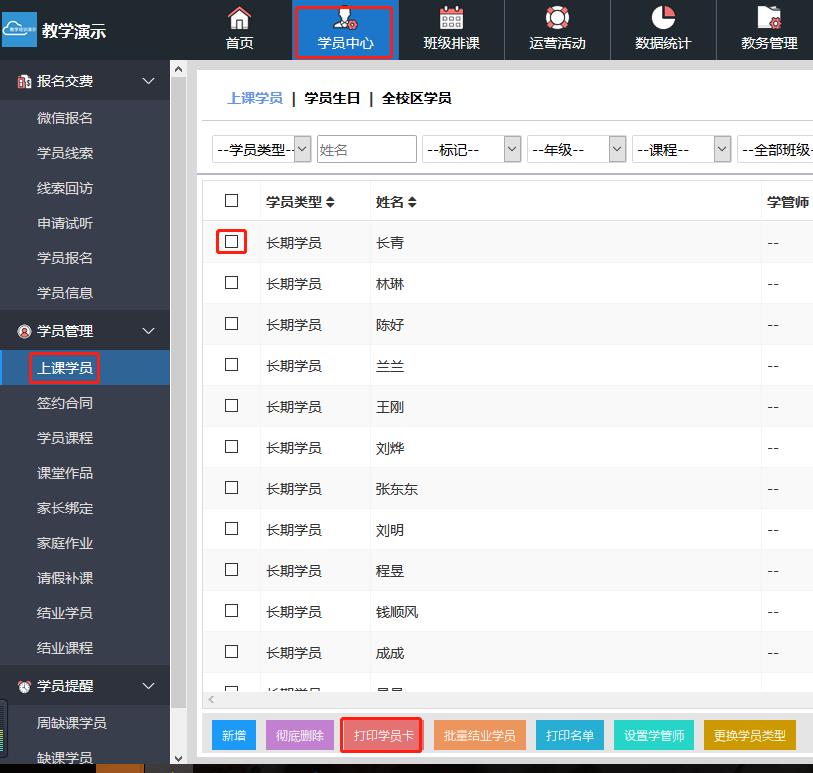Collapse the 报名交费 sidebar section
Viewport: 813px width, 773px height.
[148, 81]
